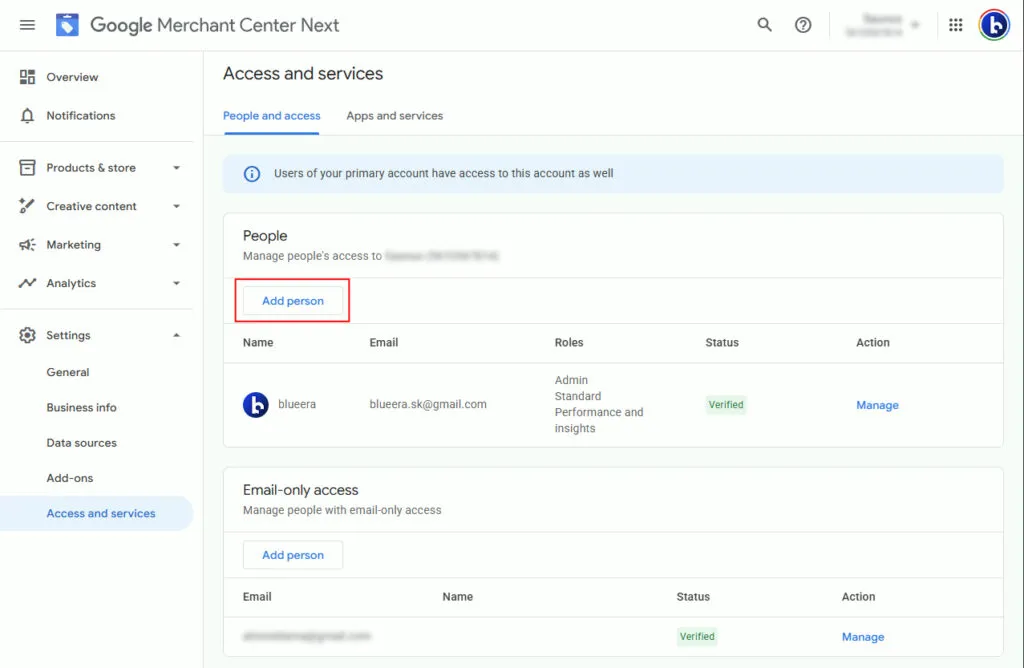Open search with the magnifier icon
Viewport: 1024px width, 668px height.
(x=765, y=25)
